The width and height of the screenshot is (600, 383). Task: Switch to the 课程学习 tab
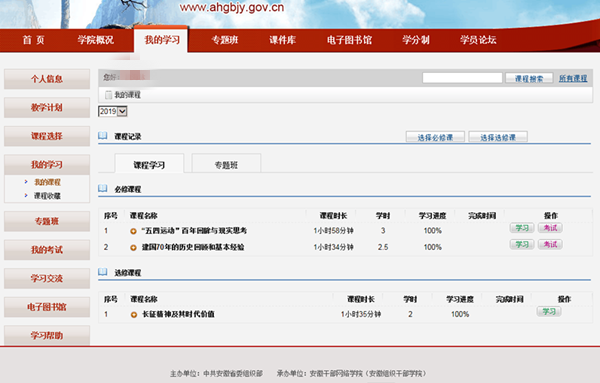click(x=149, y=164)
